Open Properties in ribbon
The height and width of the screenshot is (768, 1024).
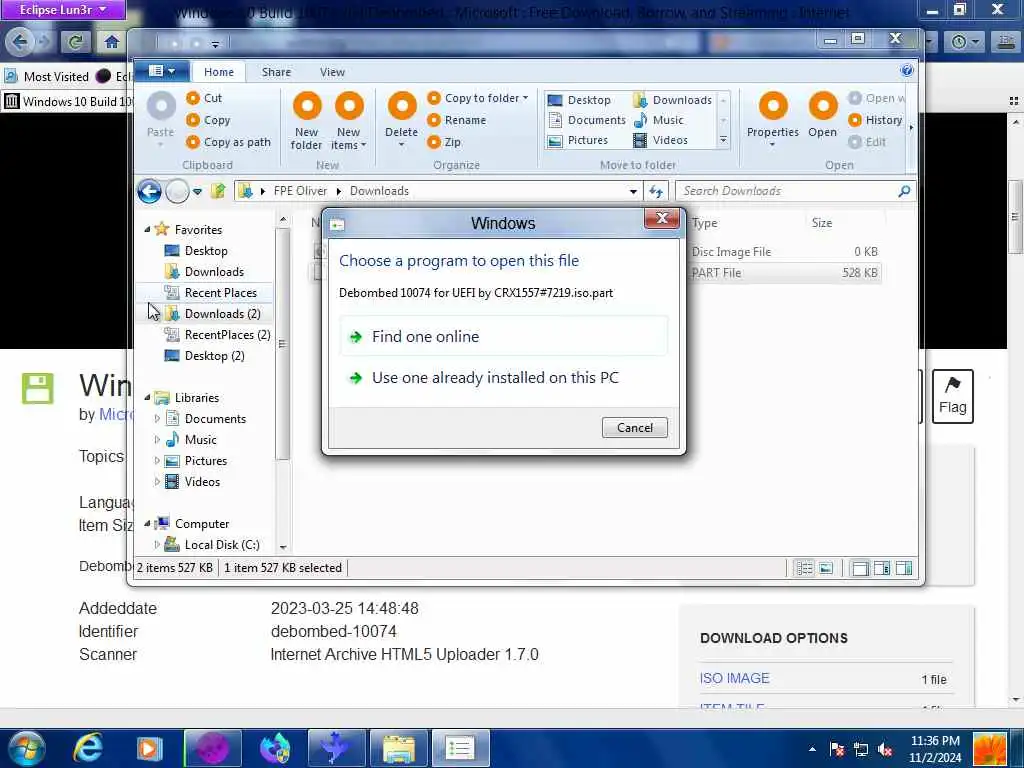coord(773,118)
